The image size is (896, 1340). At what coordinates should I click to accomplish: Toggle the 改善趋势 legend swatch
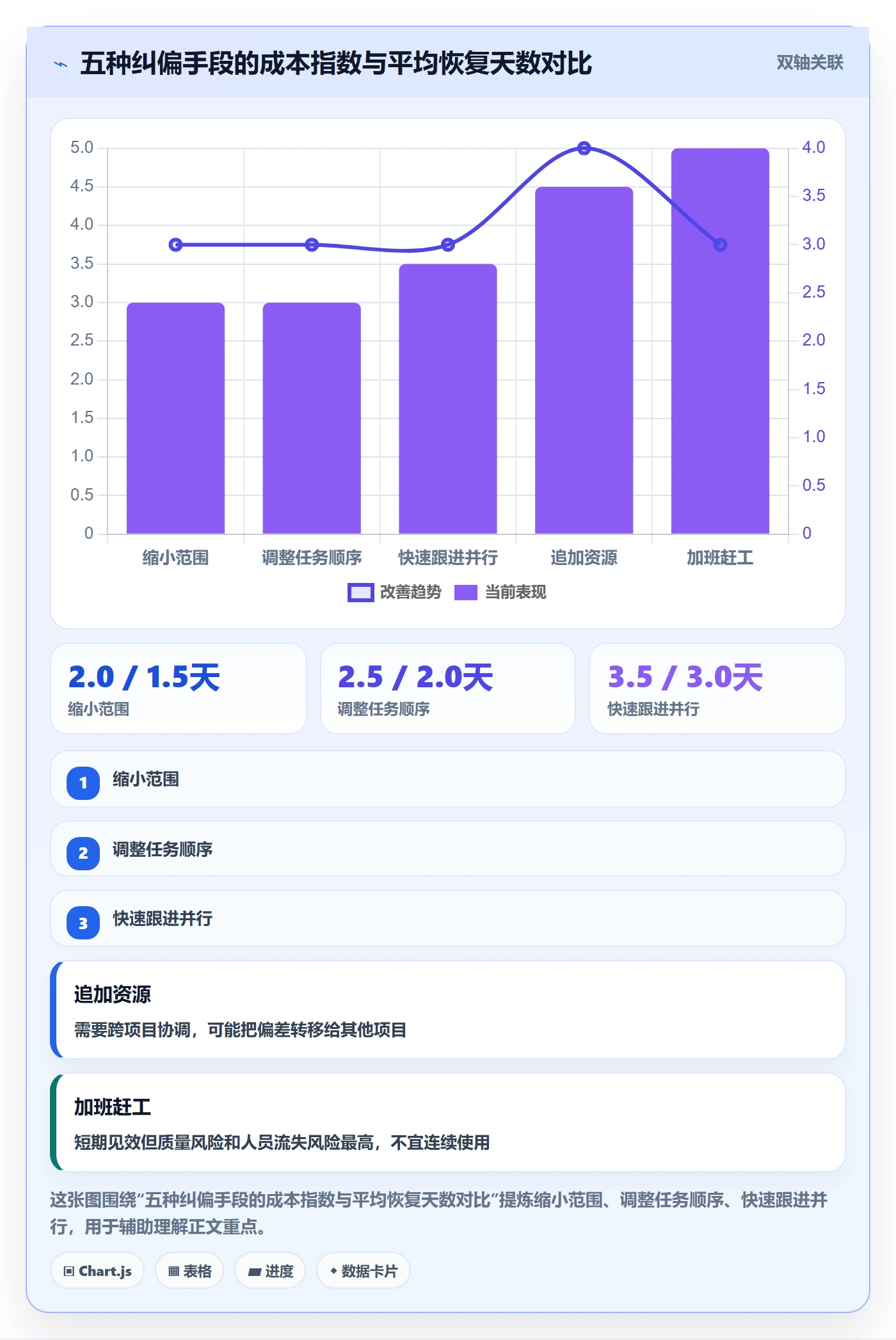coord(360,593)
